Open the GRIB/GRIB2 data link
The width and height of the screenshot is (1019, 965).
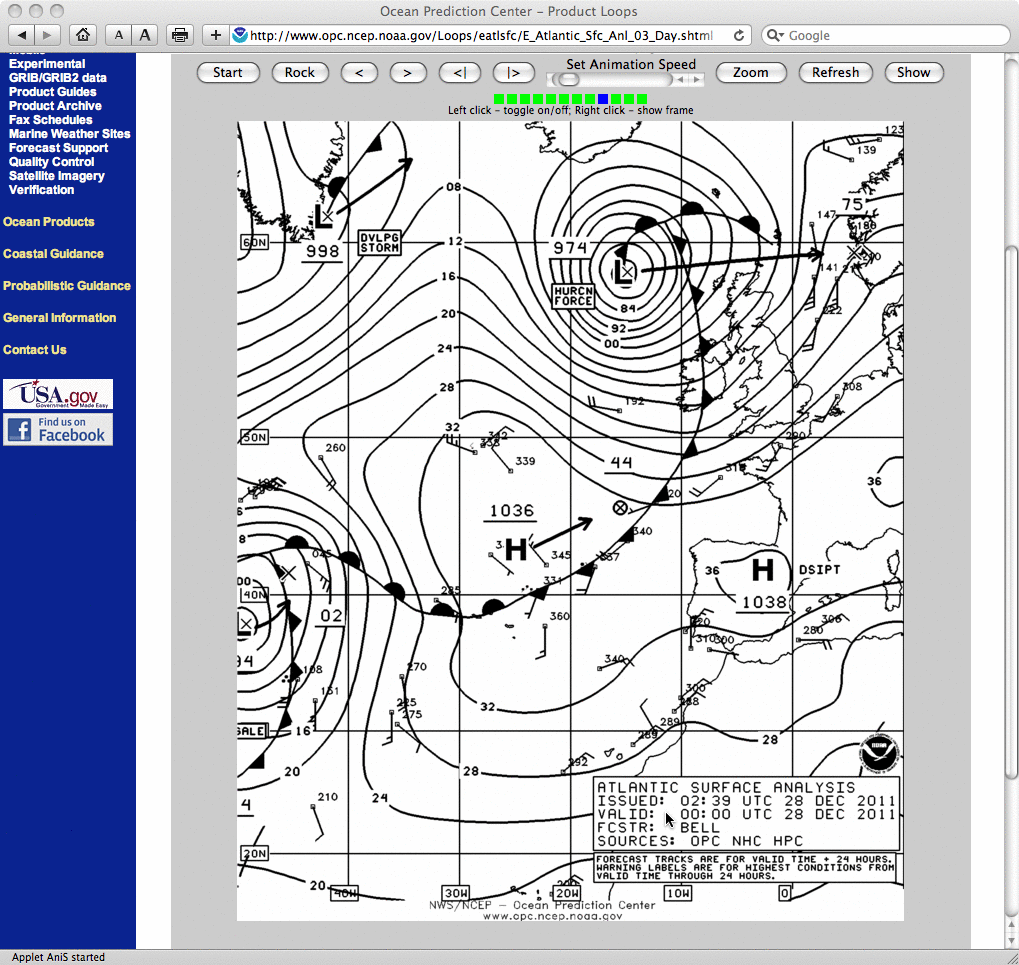(58, 77)
